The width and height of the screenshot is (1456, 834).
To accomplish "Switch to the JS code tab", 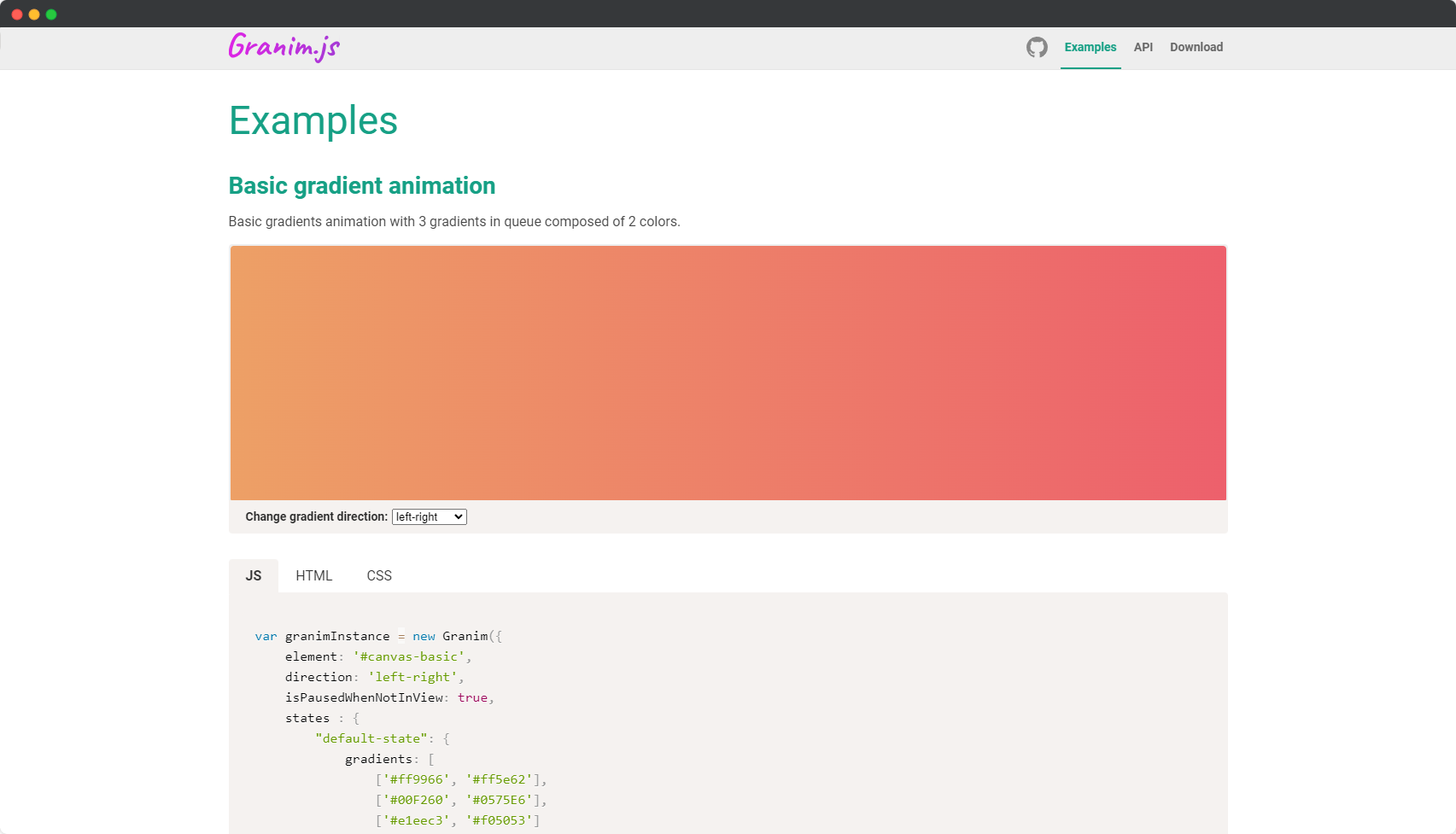I will (x=254, y=575).
